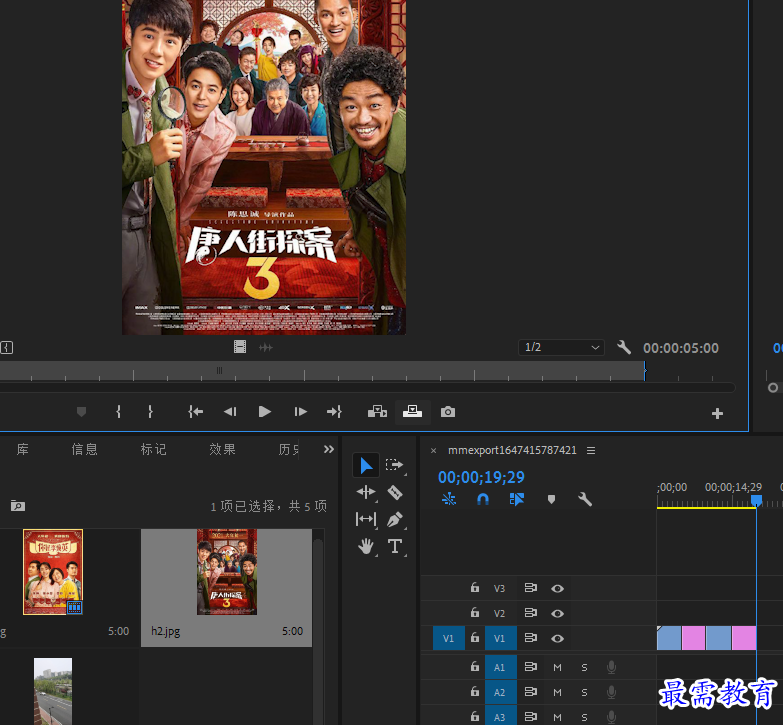
Task: Select the Ripple Edit tool
Action: tap(366, 492)
